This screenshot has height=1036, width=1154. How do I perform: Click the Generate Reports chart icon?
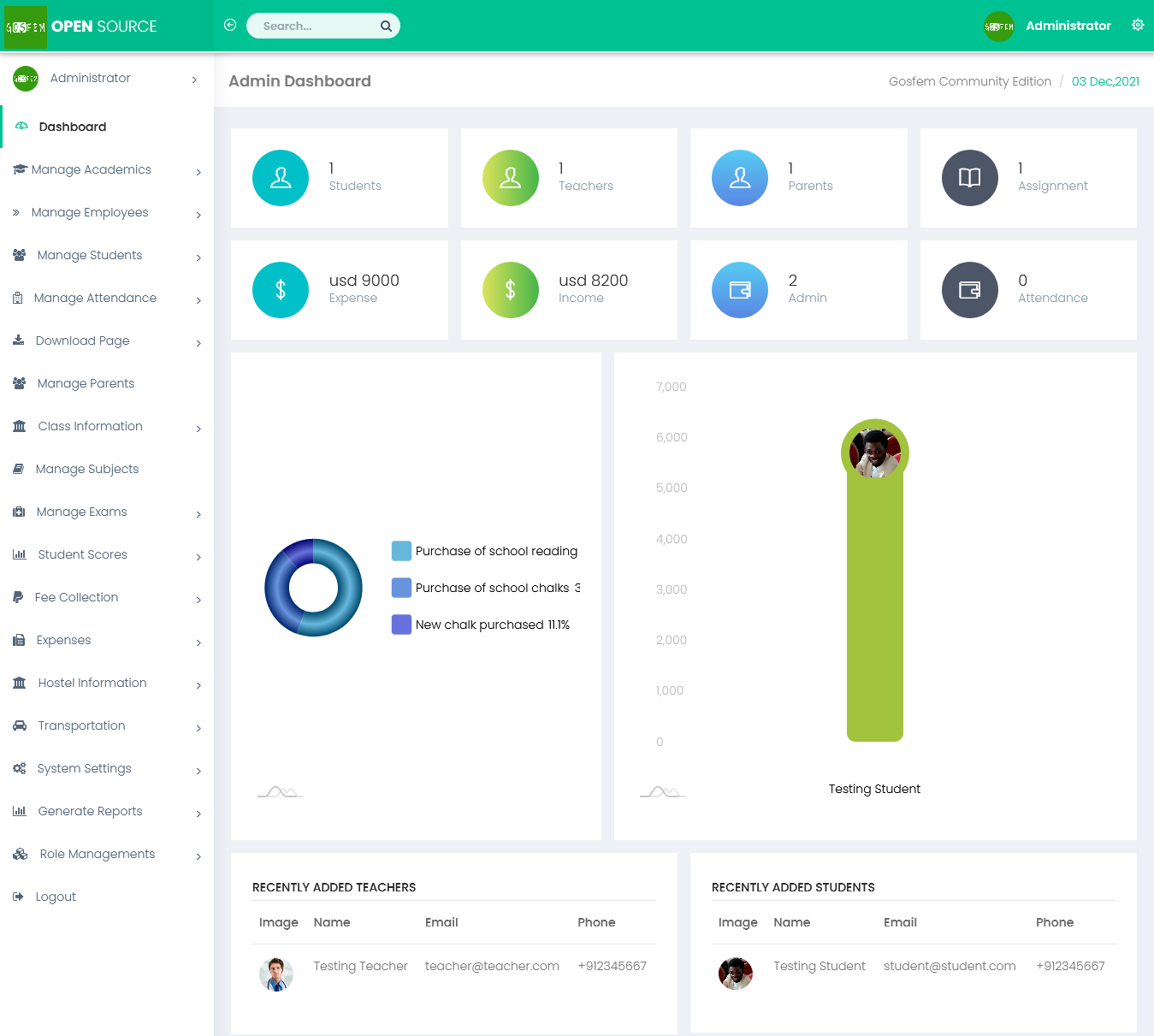[x=19, y=810]
